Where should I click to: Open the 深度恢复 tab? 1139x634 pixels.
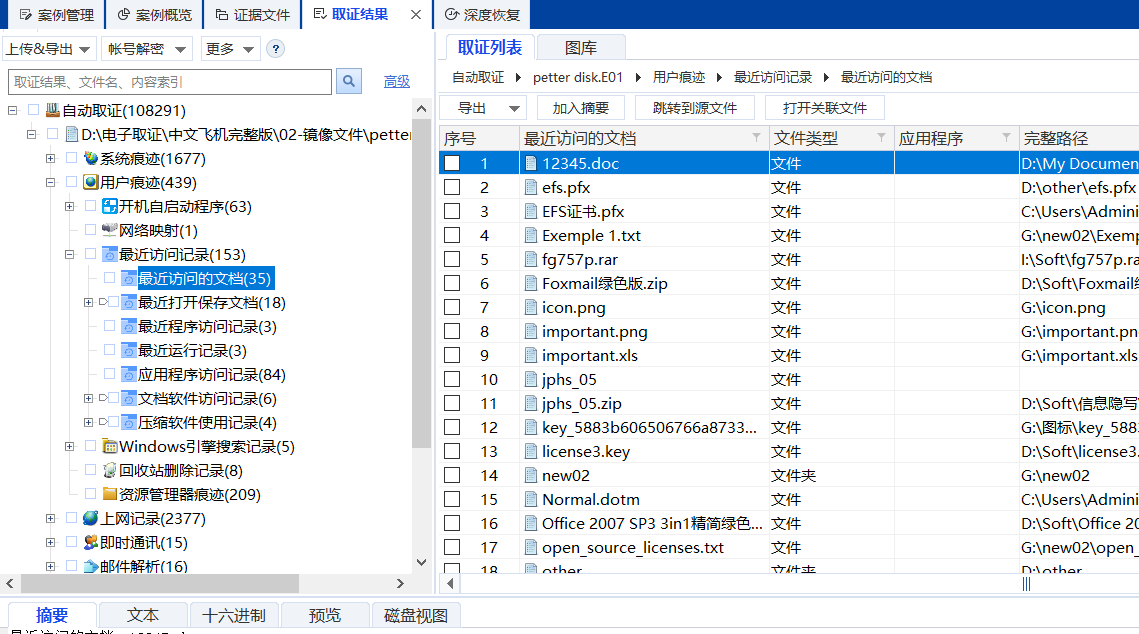coord(482,15)
